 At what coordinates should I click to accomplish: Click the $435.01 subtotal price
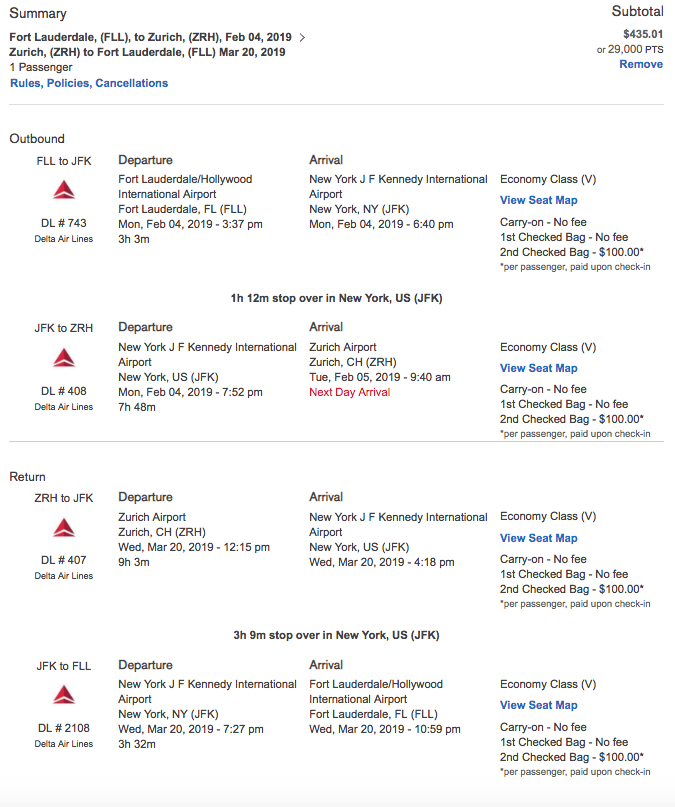pyautogui.click(x=641, y=33)
